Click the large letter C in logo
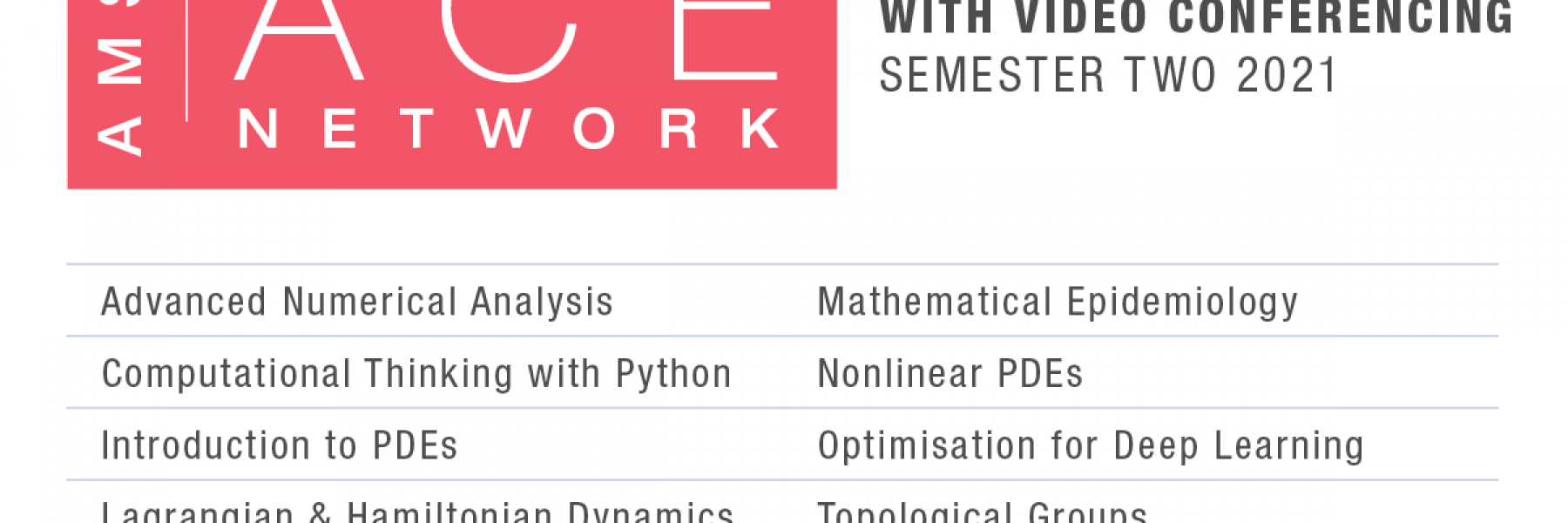1568x523 pixels. 509,41
